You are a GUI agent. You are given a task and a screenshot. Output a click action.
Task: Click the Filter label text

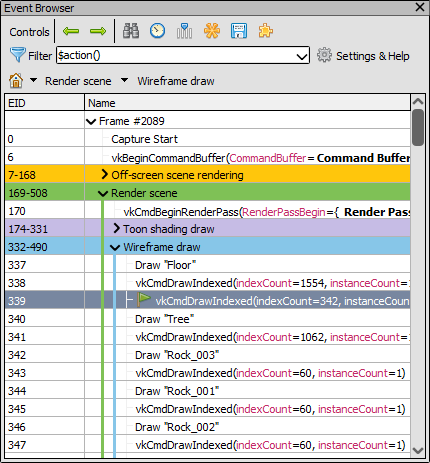40,56
